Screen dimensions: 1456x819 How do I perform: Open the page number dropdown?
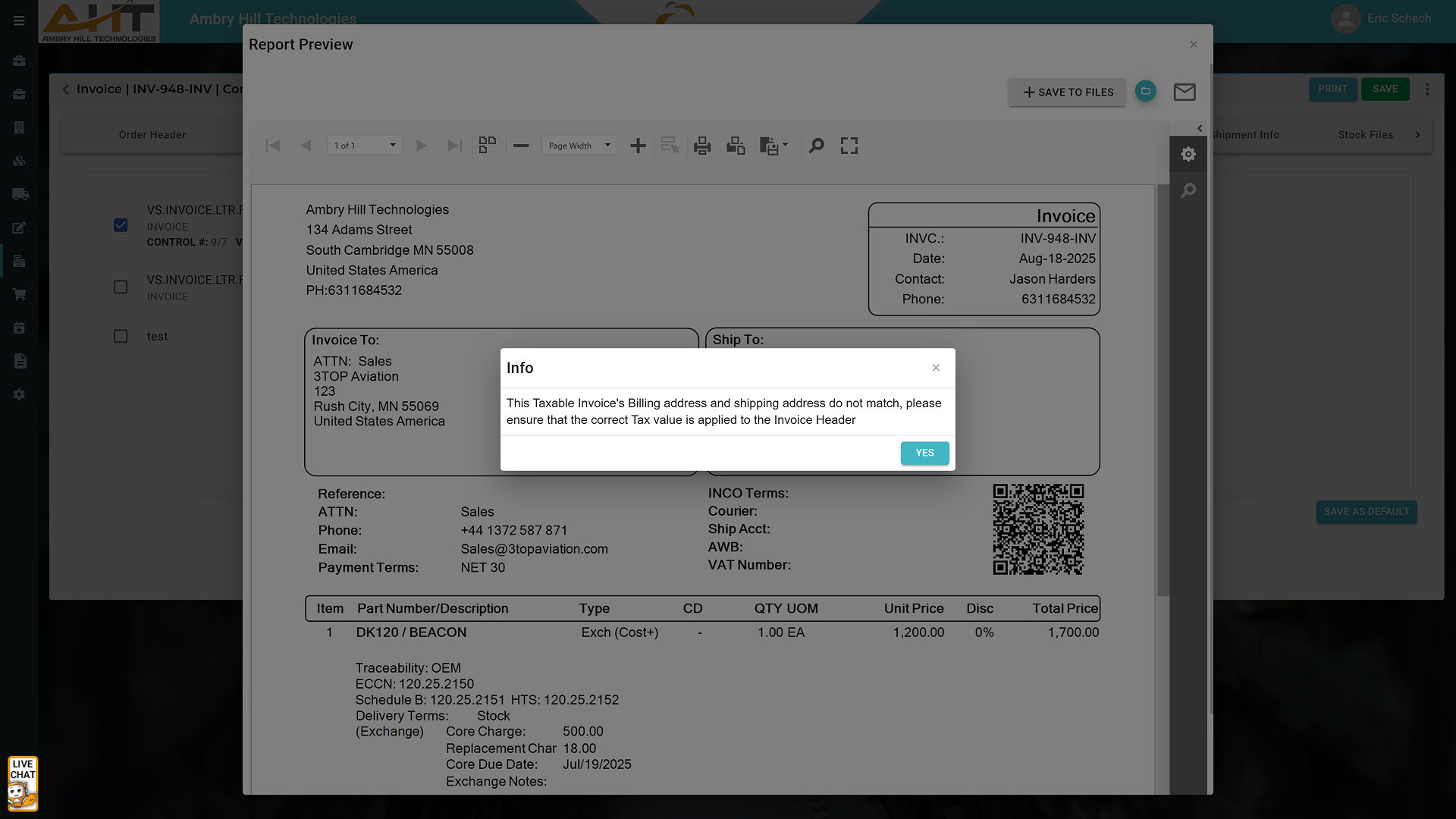click(365, 146)
